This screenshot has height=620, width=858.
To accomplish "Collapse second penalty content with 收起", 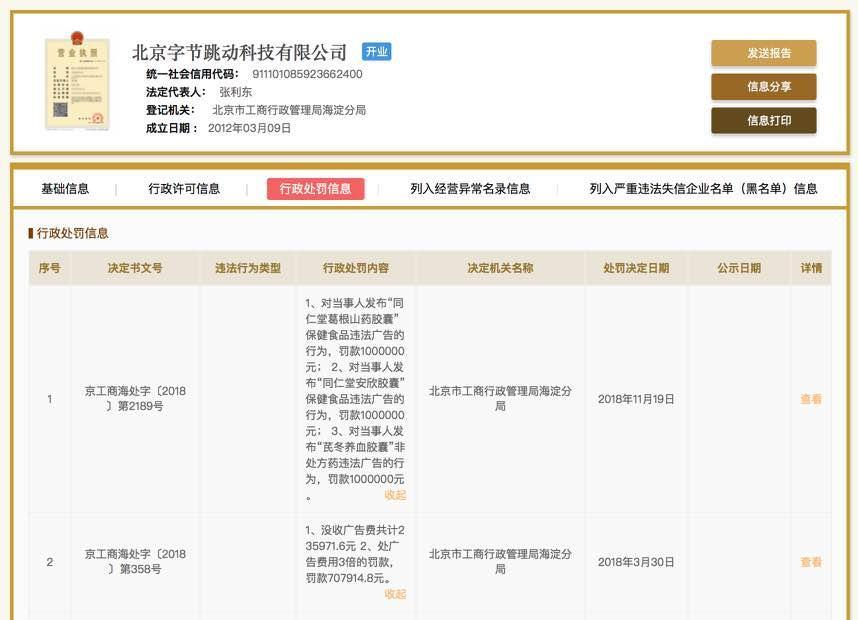I will [x=395, y=594].
